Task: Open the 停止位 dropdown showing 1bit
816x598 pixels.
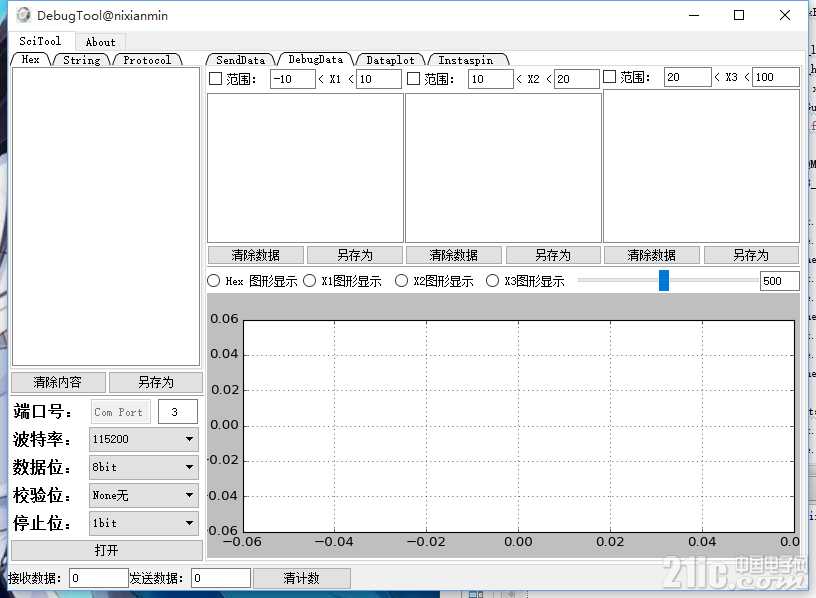Action: [x=144, y=523]
